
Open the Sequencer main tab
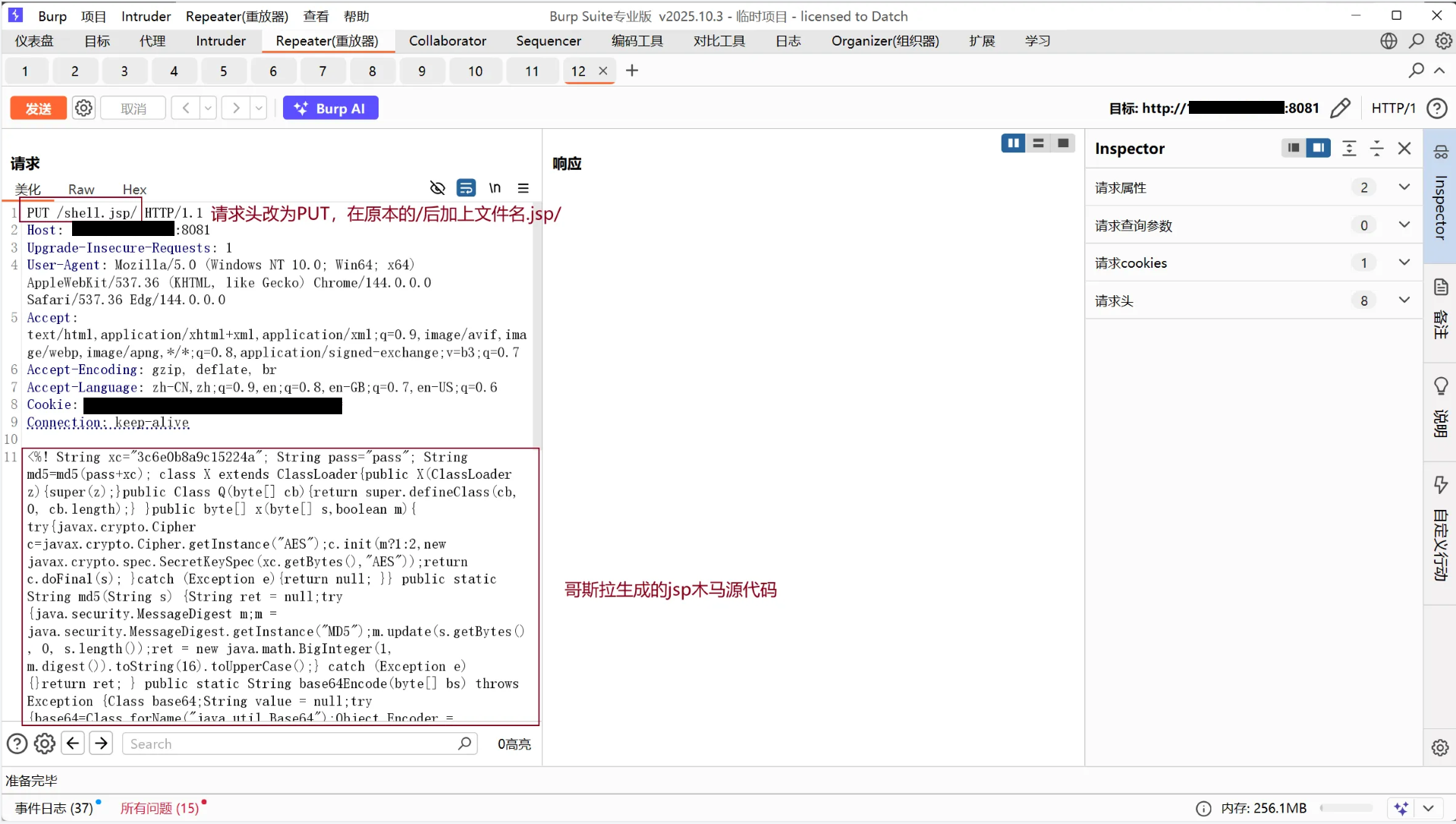tap(549, 41)
